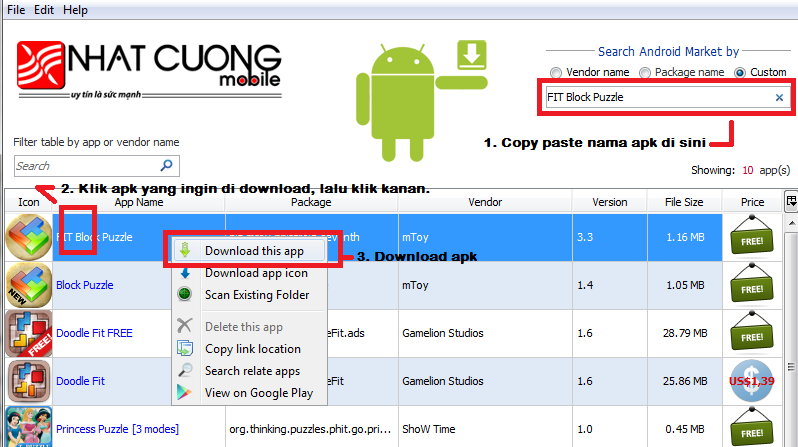Open the table column chooser button
Viewport: 798px width, 447px height.
coord(791,201)
